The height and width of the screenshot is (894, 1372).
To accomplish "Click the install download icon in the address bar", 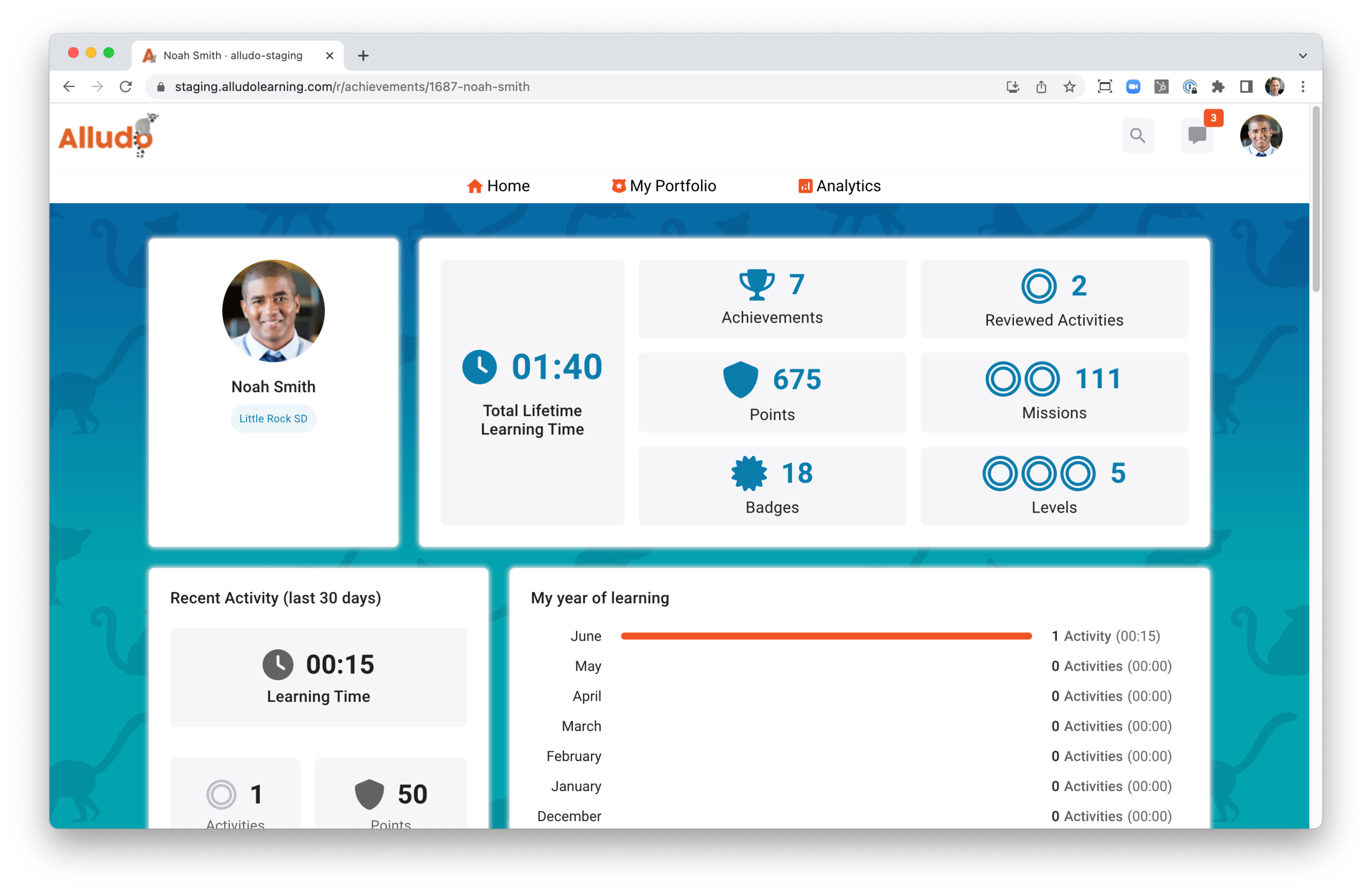I will click(x=1013, y=86).
